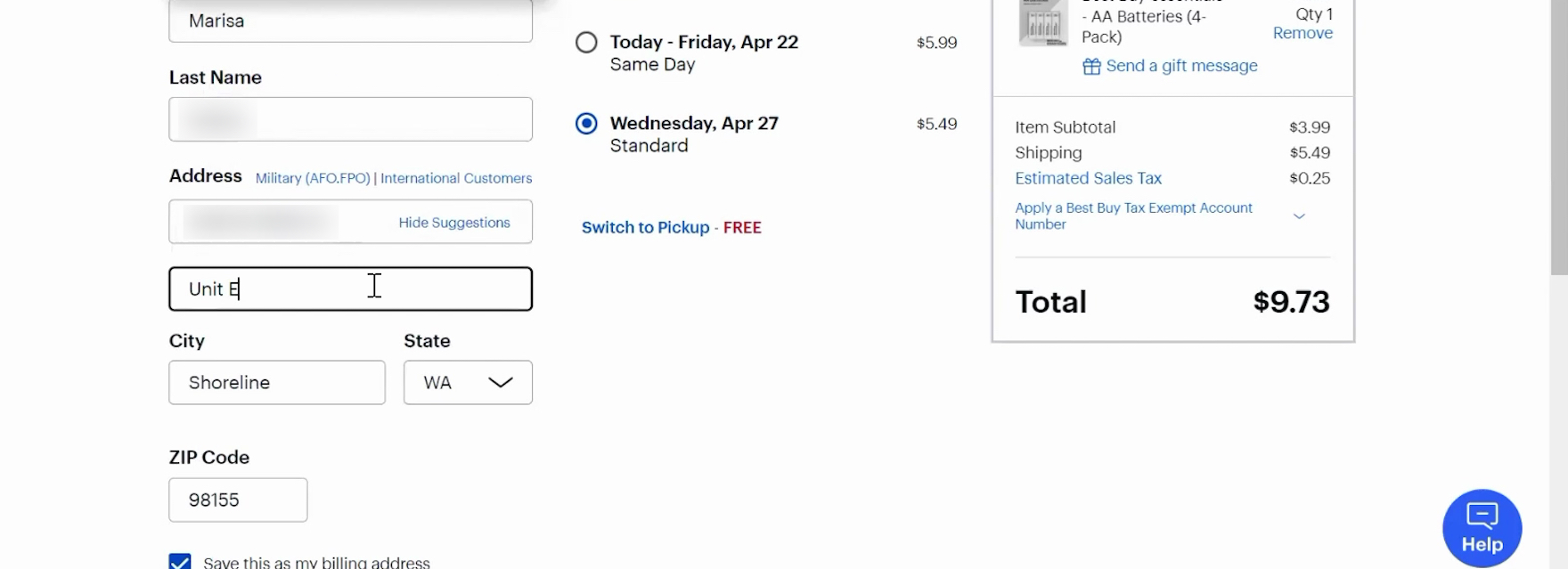Image resolution: width=1568 pixels, height=569 pixels.
Task: Click Hide Suggestions in address field
Action: click(x=454, y=223)
